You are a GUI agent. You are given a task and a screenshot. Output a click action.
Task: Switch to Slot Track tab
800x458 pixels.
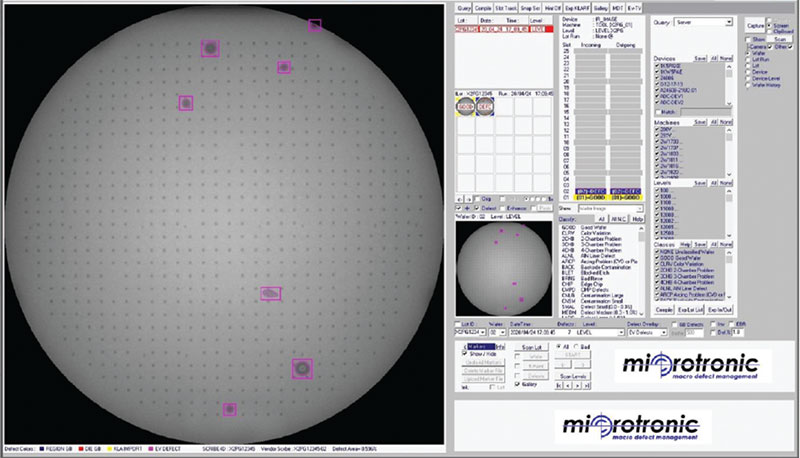click(506, 8)
